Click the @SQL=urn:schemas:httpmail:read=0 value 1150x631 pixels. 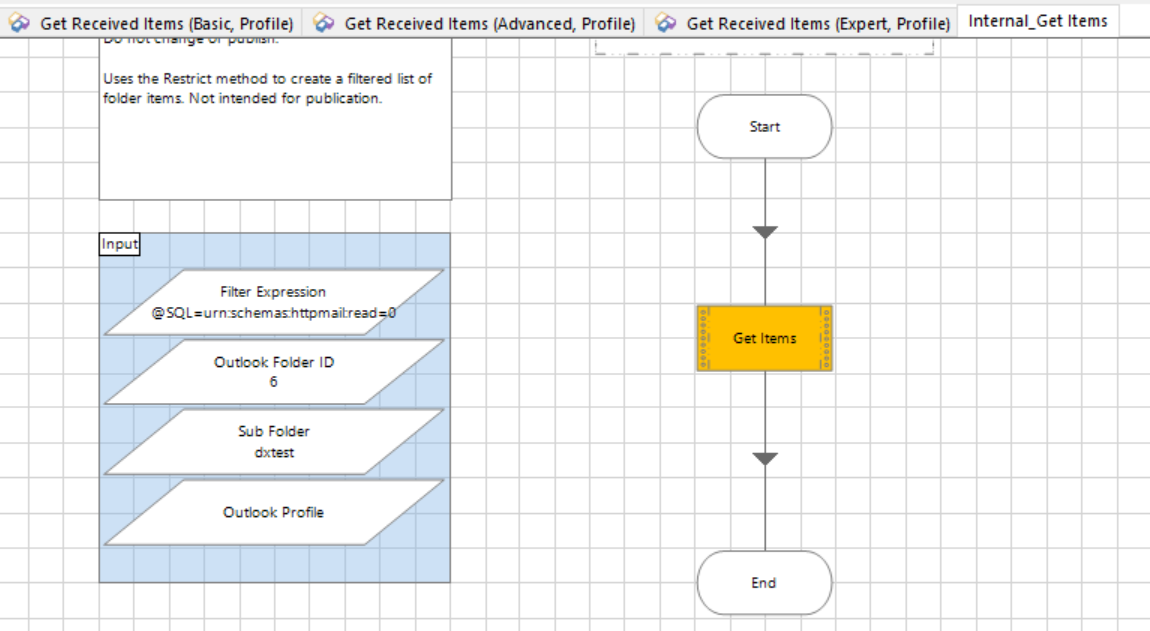pos(274,313)
